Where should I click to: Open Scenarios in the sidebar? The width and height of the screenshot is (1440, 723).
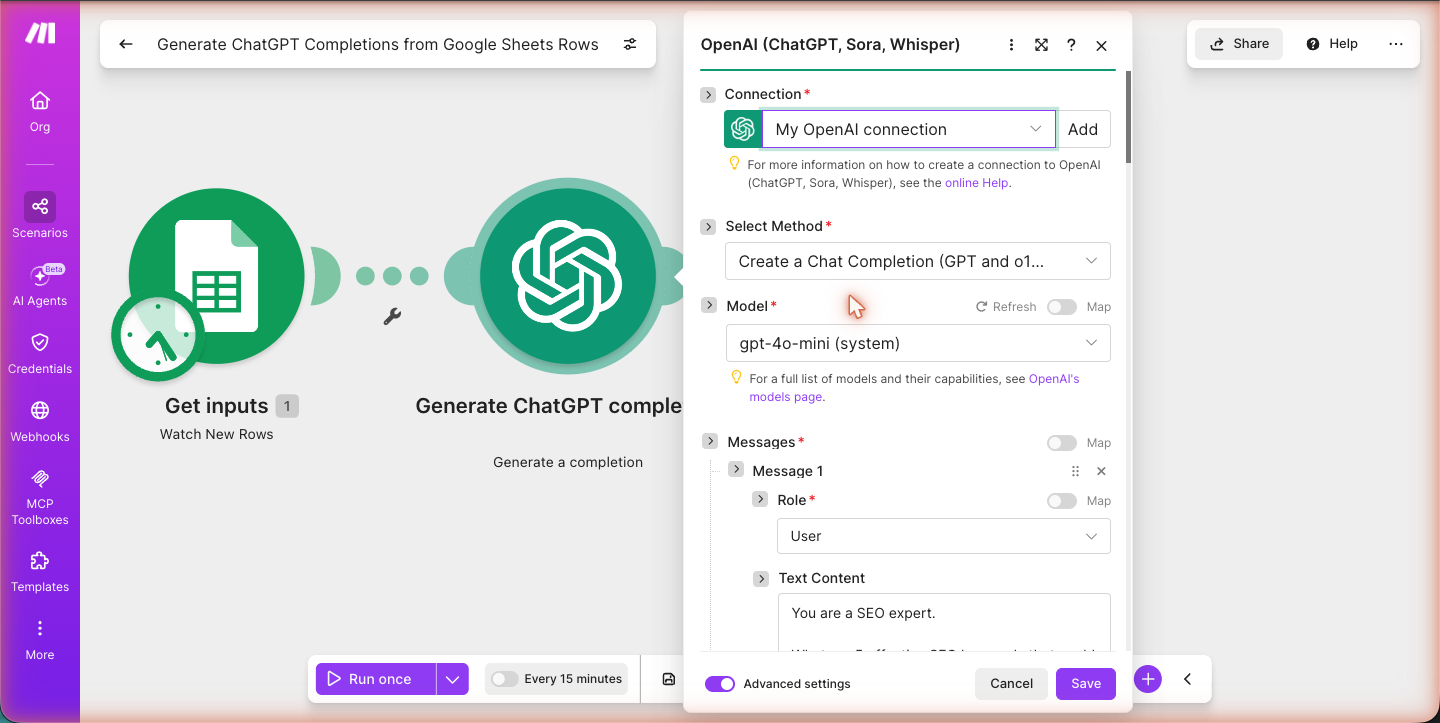click(40, 216)
